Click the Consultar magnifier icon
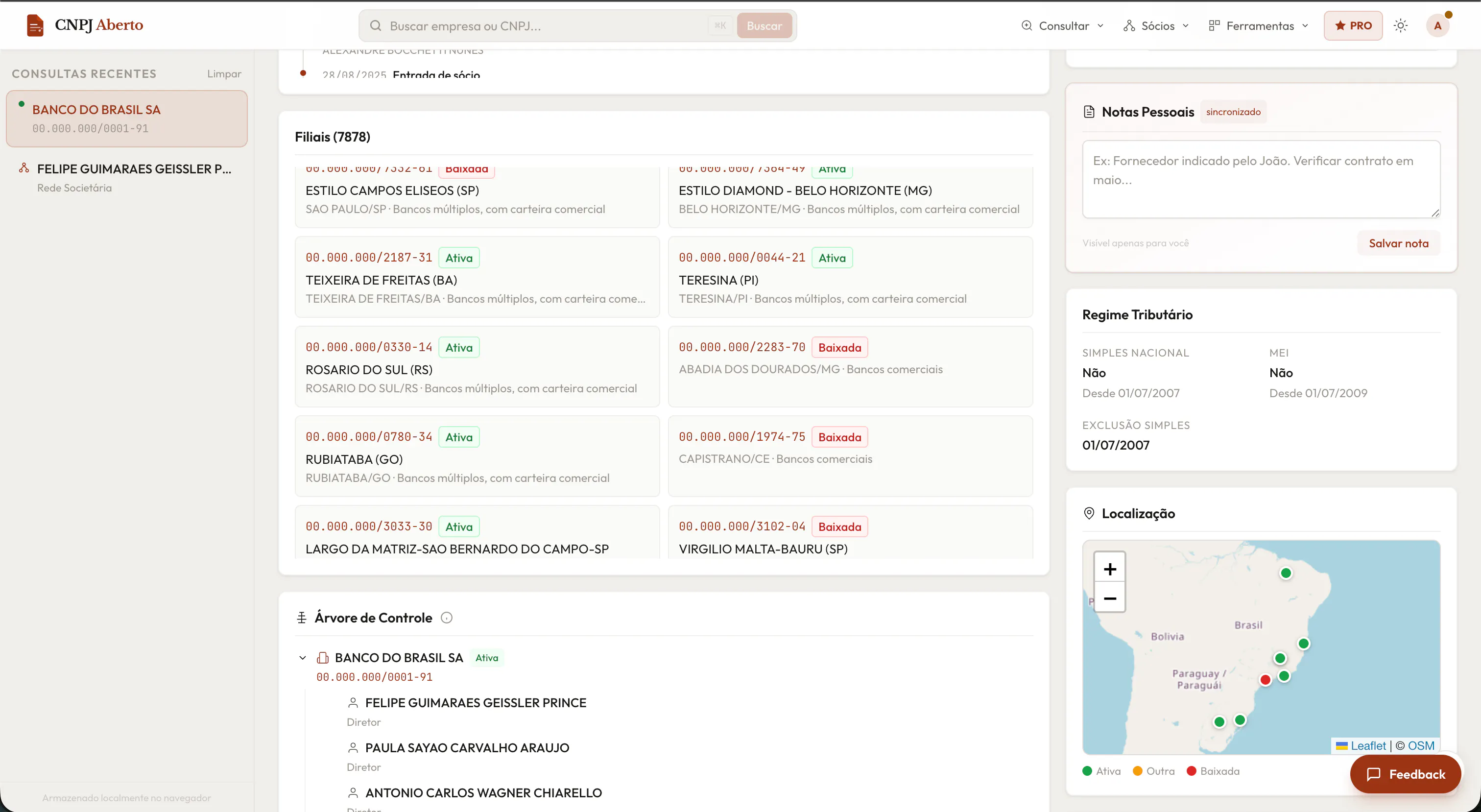This screenshot has width=1481, height=812. (1026, 26)
